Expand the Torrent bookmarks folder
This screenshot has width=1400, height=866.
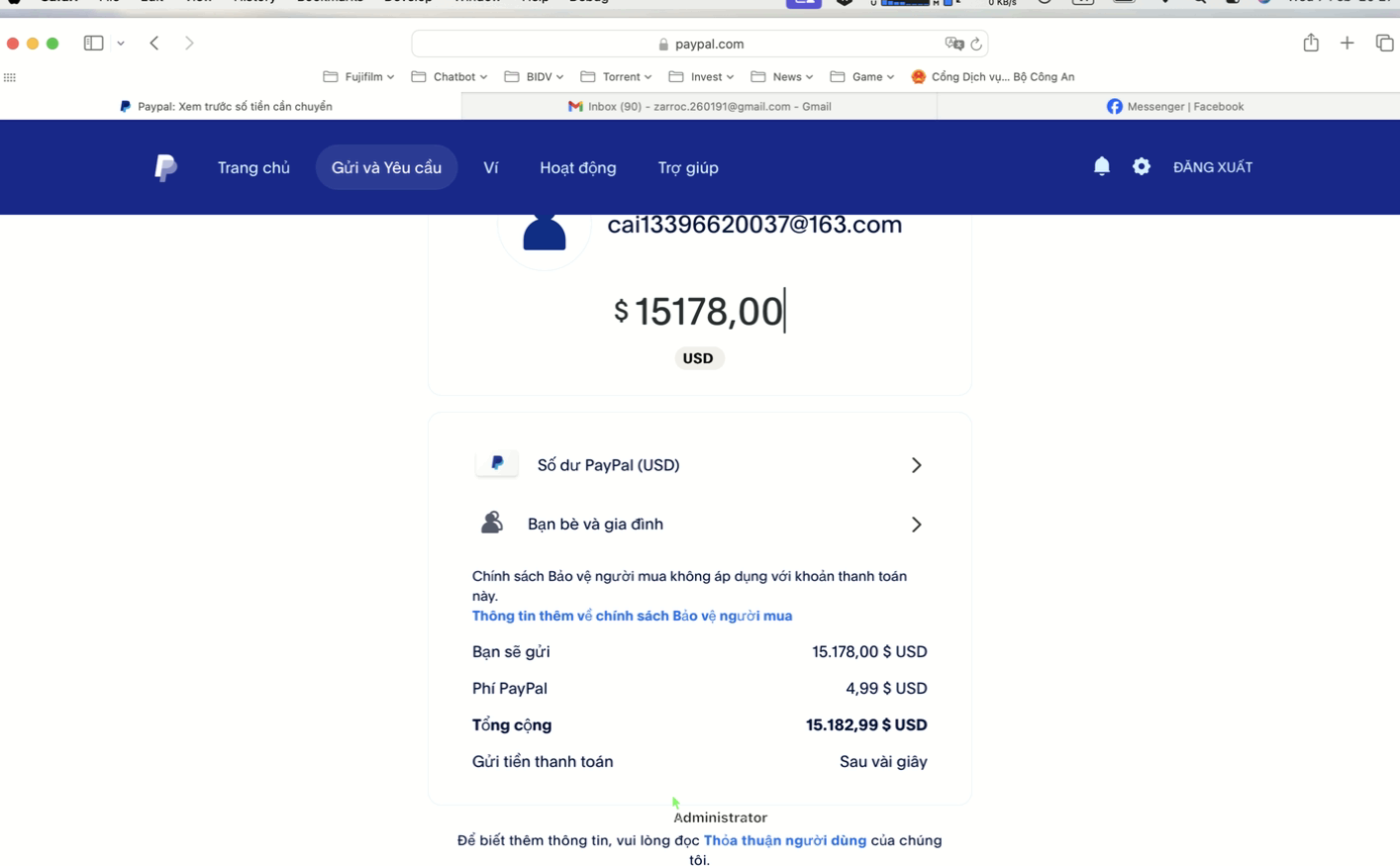616,77
